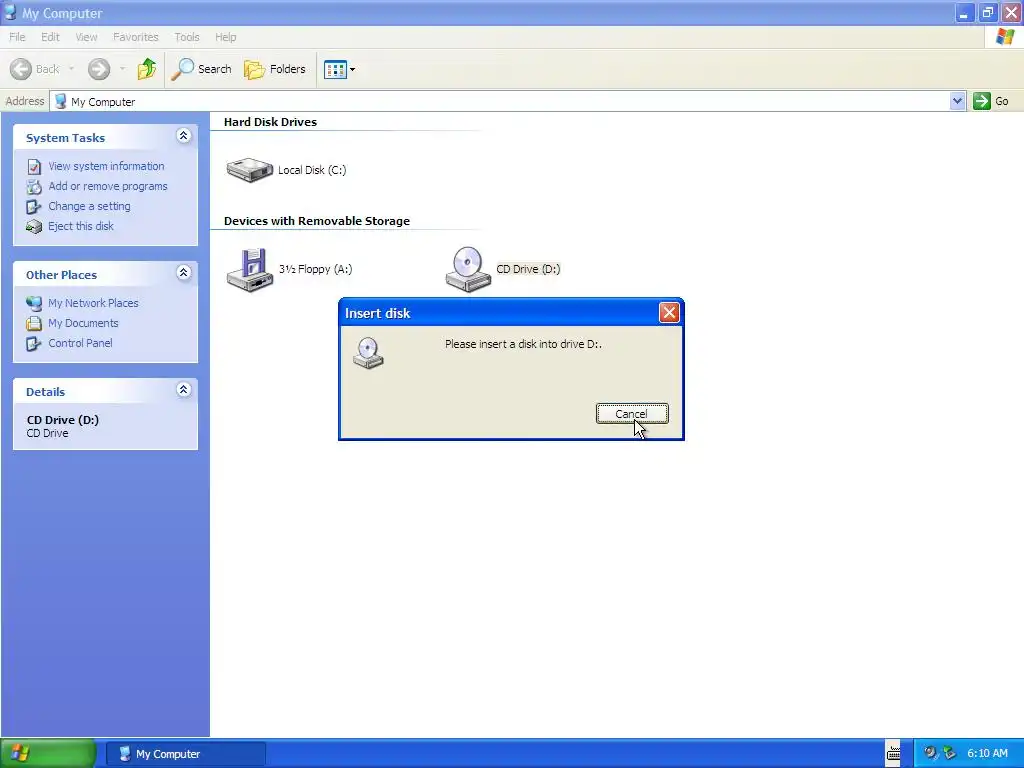Click the Forward arrow toolbar button

click(x=99, y=69)
